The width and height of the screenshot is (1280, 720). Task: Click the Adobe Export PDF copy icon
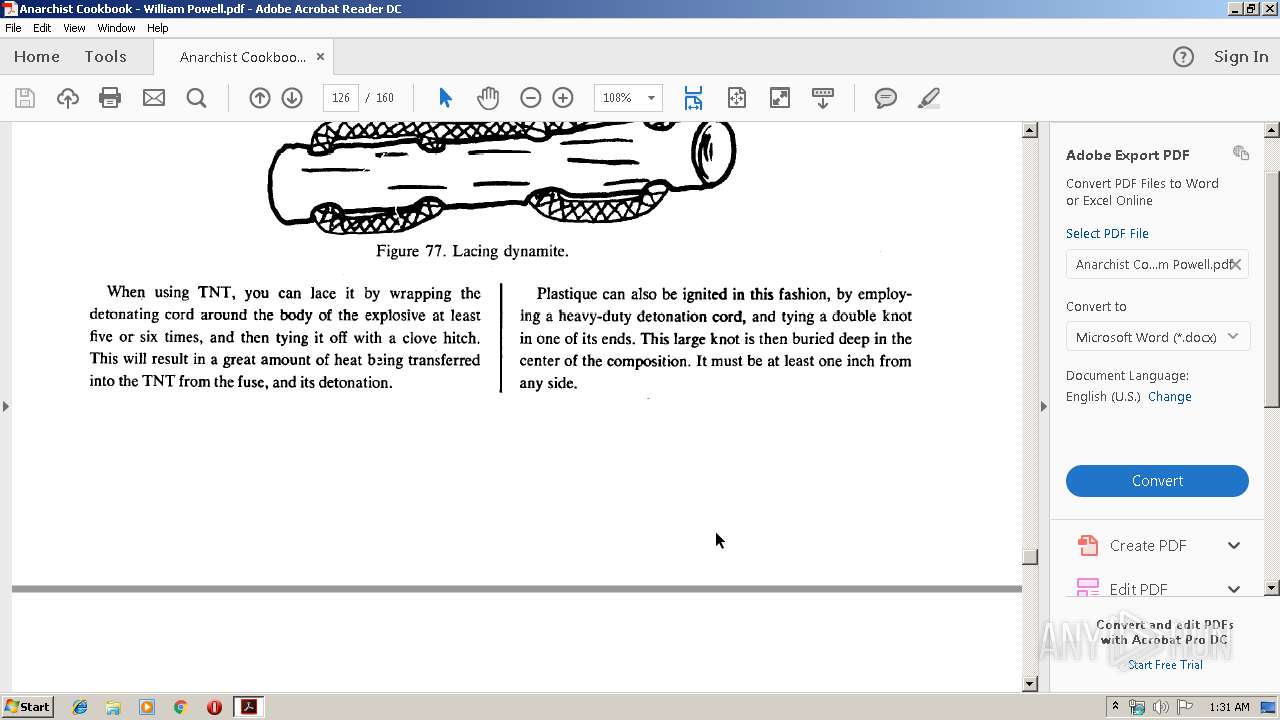(1241, 153)
